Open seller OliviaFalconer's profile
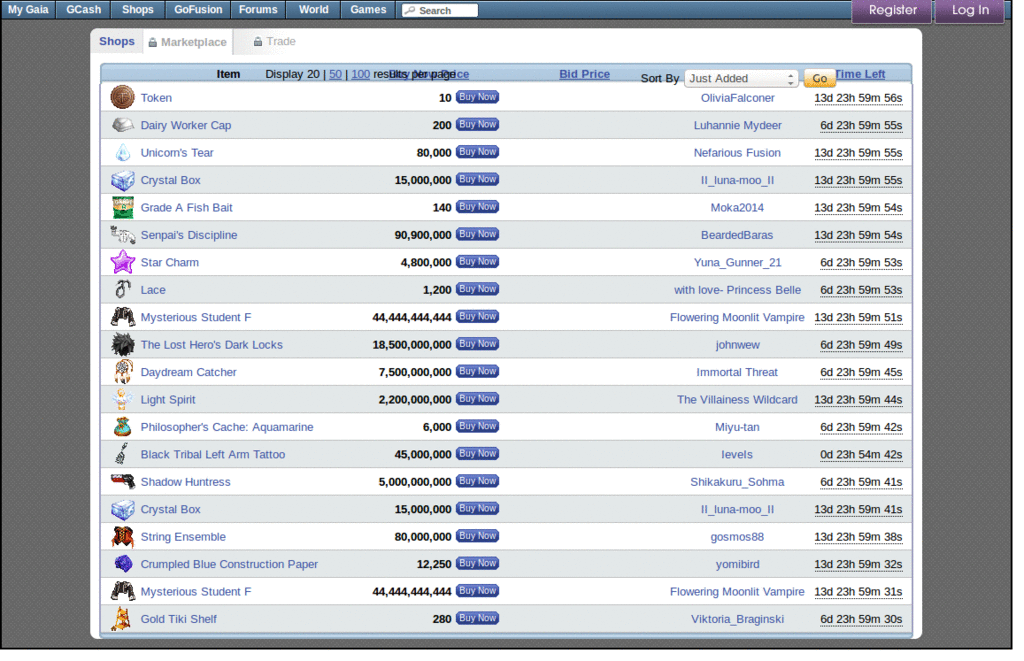 pyautogui.click(x=738, y=97)
